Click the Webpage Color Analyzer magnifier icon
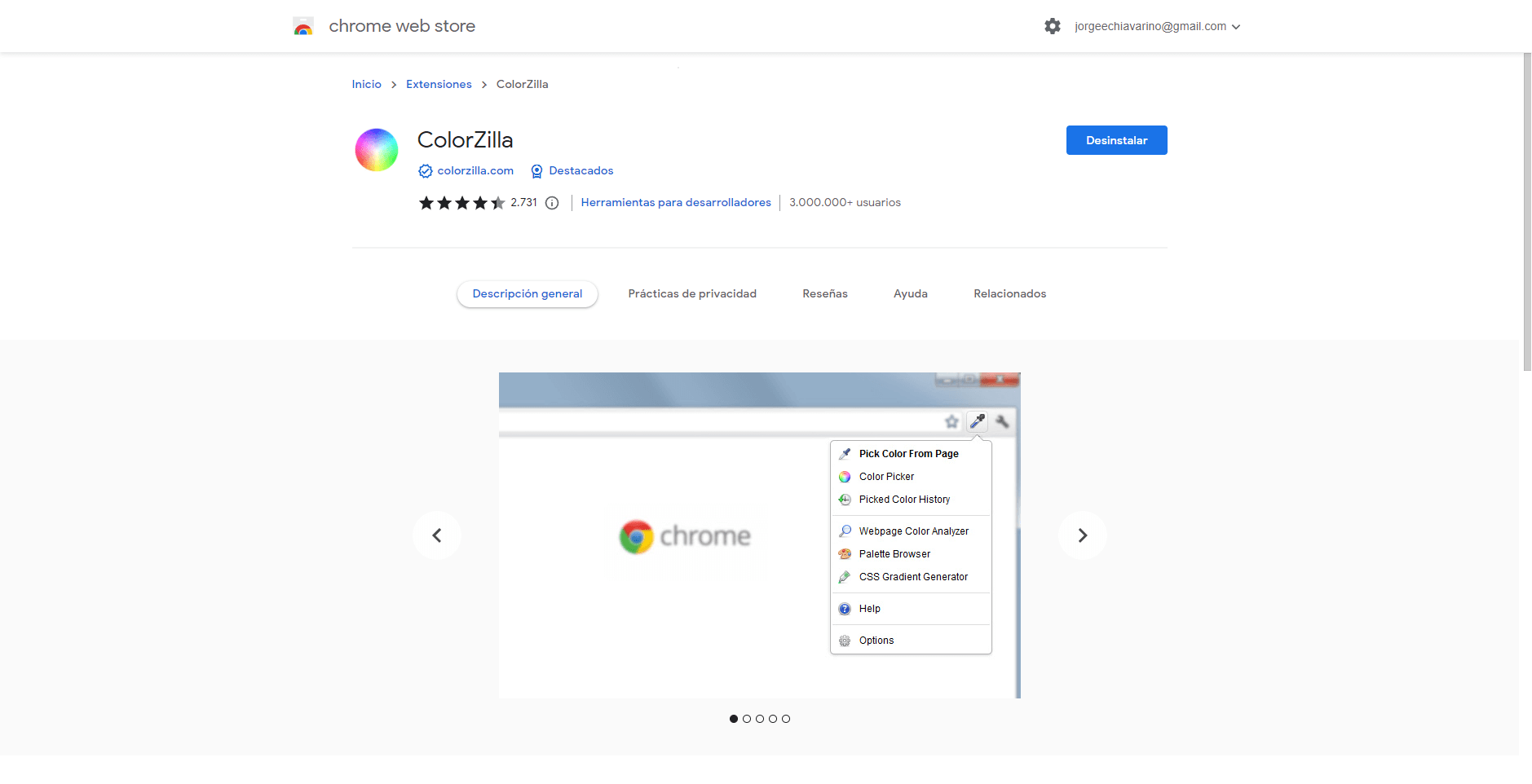The height and width of the screenshot is (784, 1532). click(845, 531)
